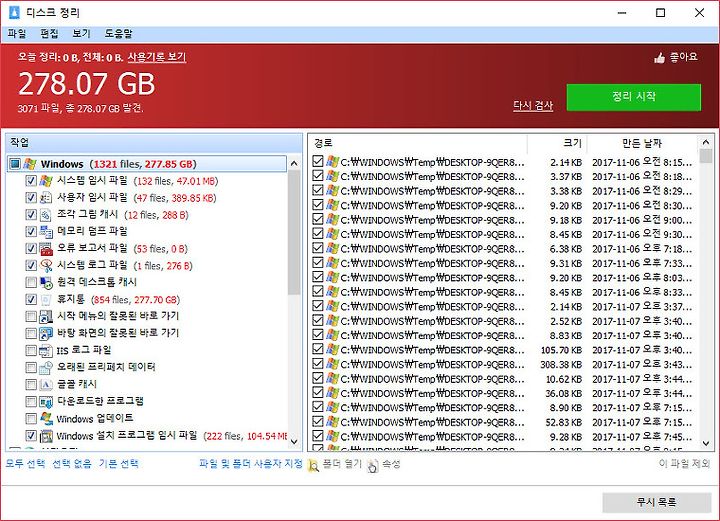Screen dimensions: 720x521
Task: Click the 오래된 프리페치 데이터 icon
Action: click(46, 367)
